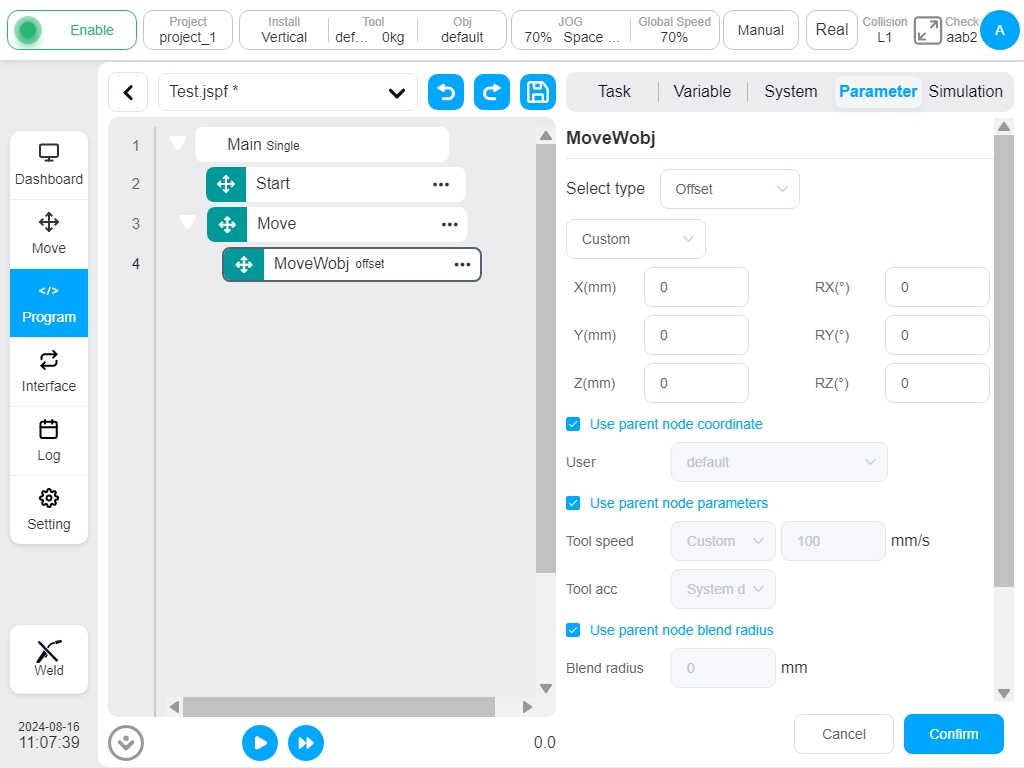1024x768 pixels.
Task: Click the Confirm button
Action: 953,734
